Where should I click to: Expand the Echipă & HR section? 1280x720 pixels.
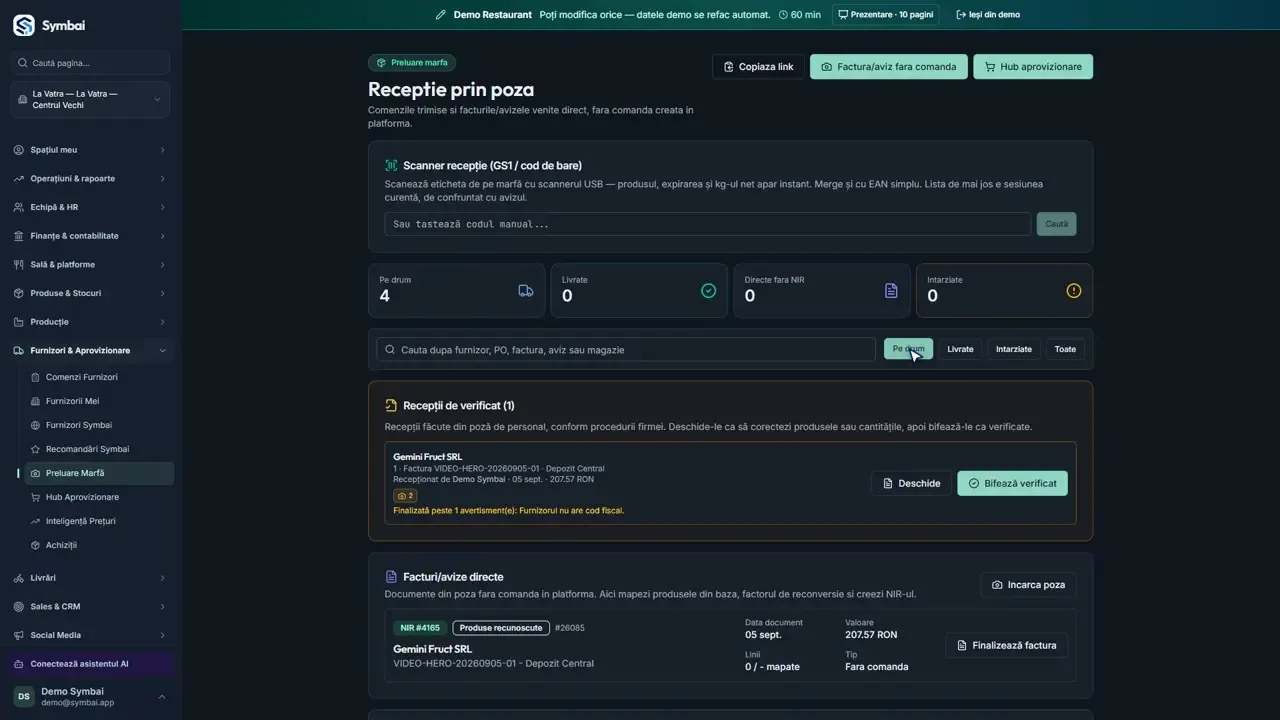(x=90, y=208)
